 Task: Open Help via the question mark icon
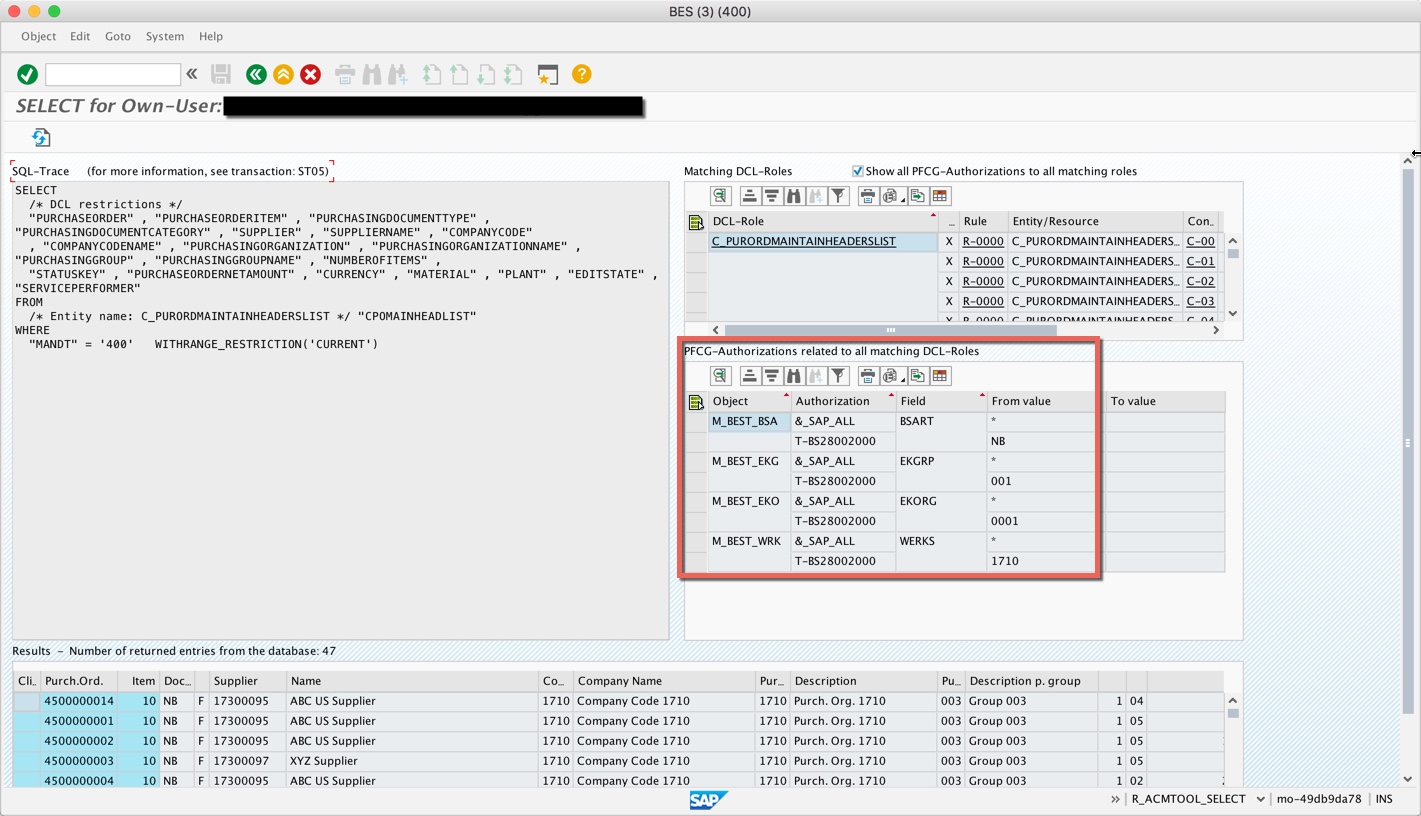point(581,73)
